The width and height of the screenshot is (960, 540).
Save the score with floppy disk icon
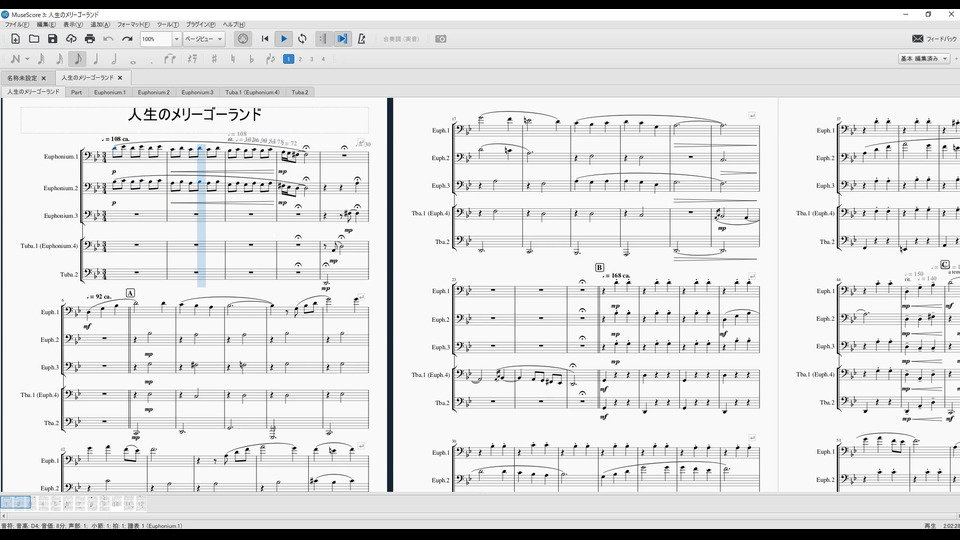click(x=53, y=39)
